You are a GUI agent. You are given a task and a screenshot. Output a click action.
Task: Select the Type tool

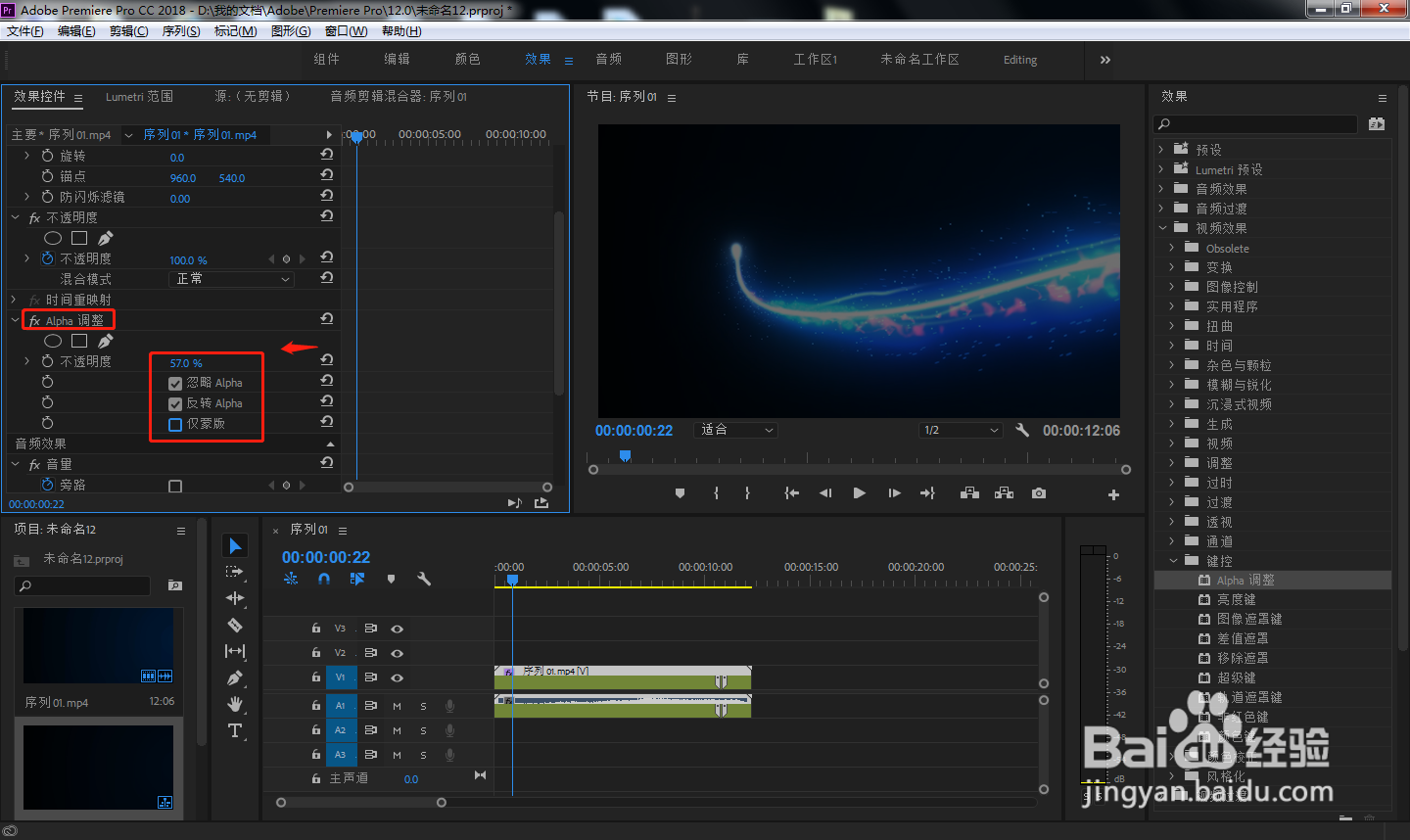235,730
